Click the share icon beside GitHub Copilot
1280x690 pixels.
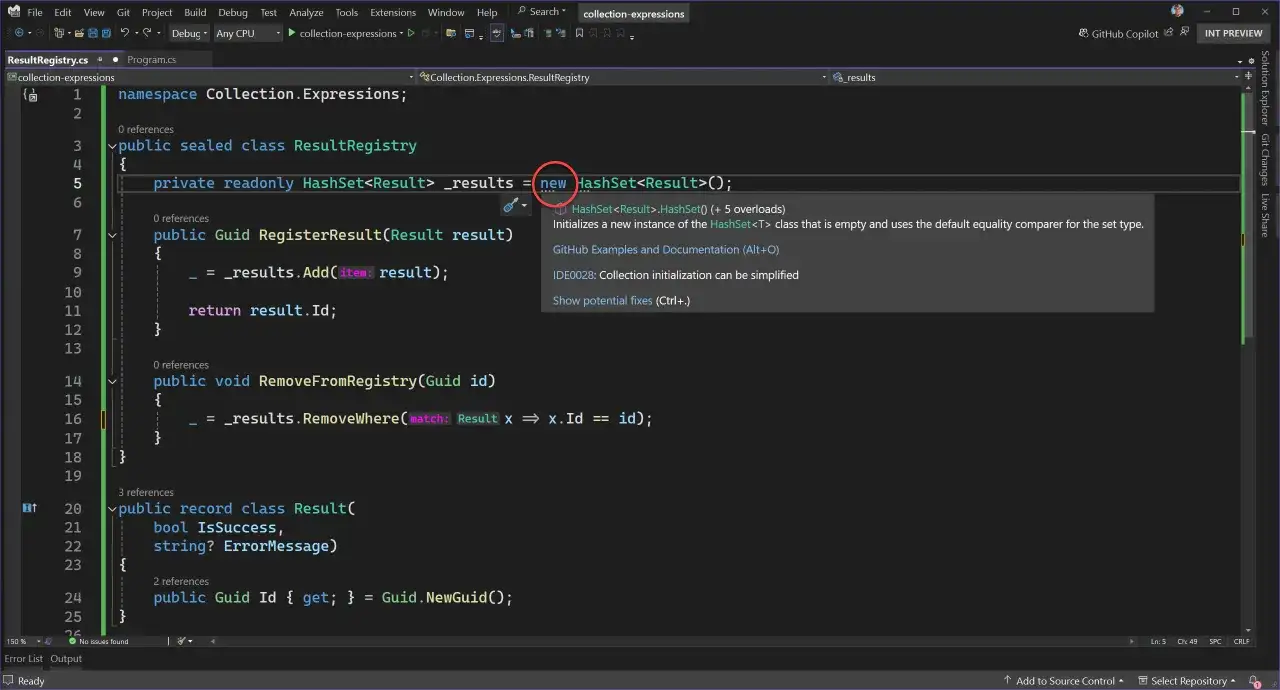[x=1168, y=32]
